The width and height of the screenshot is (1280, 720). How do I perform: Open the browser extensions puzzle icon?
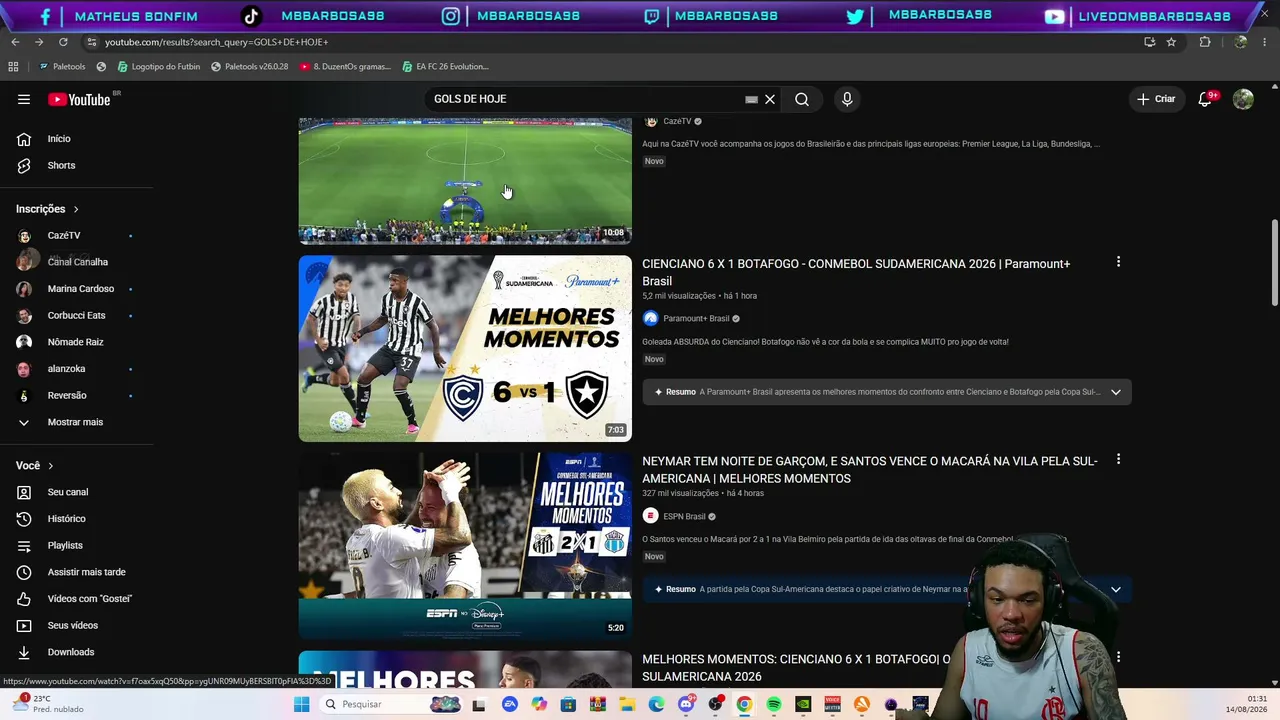click(1205, 42)
